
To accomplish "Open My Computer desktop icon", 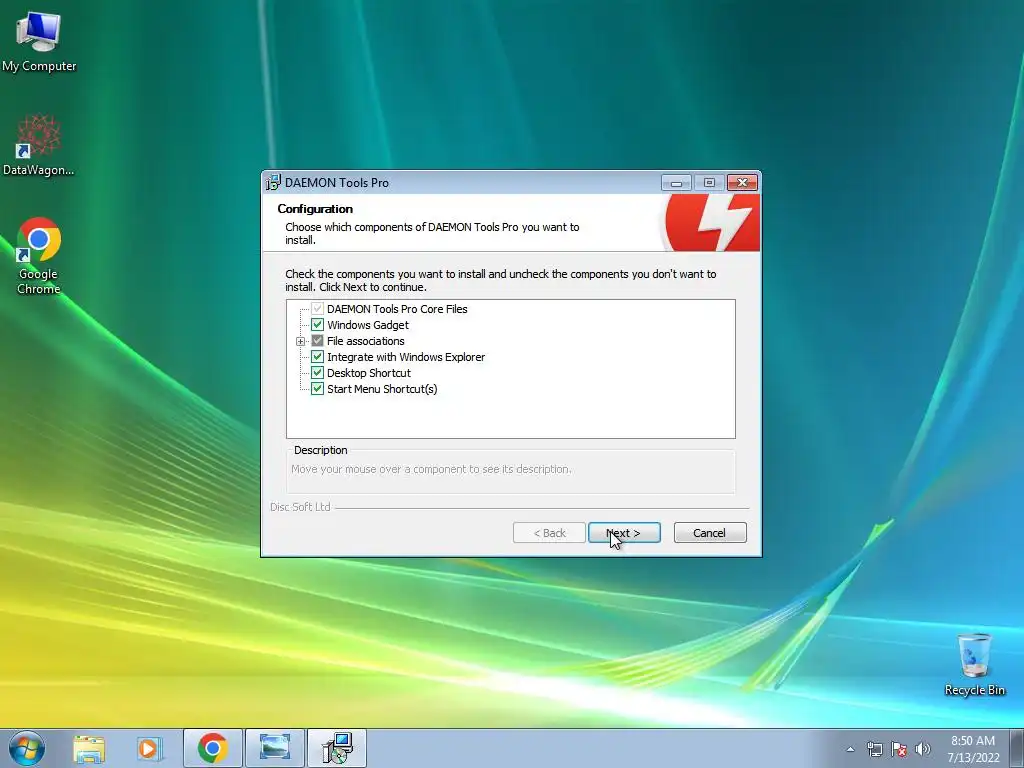I will pyautogui.click(x=39, y=41).
